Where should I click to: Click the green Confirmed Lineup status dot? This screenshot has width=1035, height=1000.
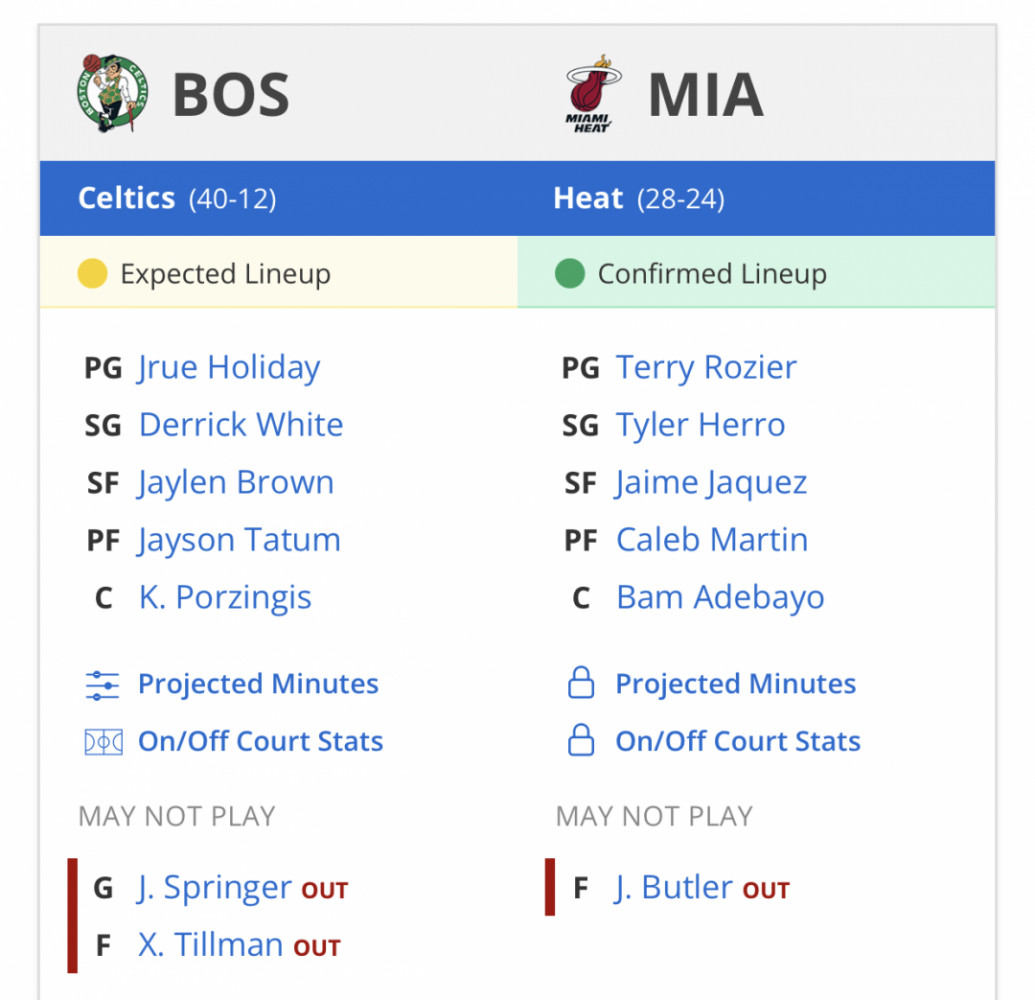pos(570,273)
